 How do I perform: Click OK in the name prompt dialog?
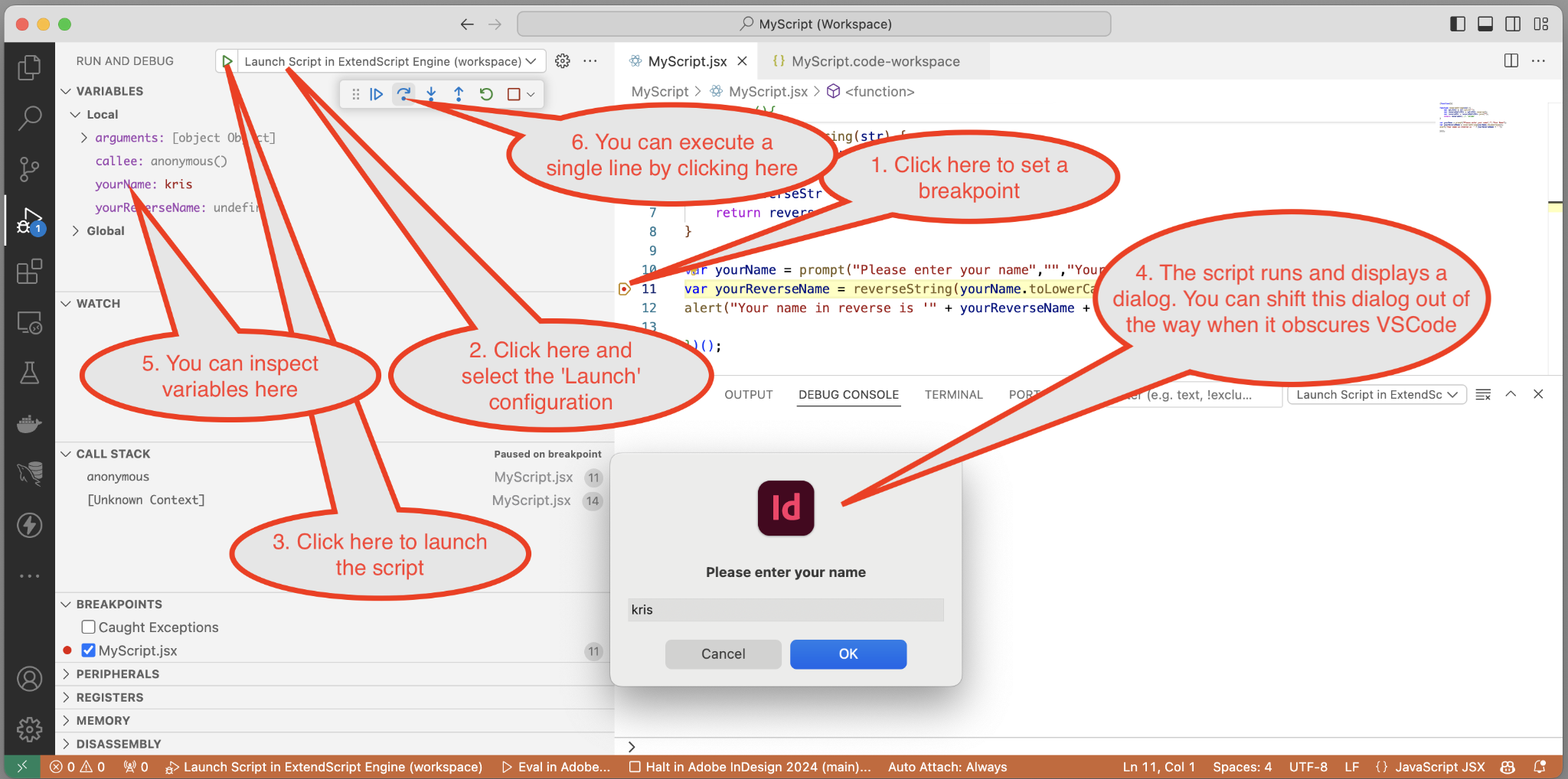coord(848,654)
